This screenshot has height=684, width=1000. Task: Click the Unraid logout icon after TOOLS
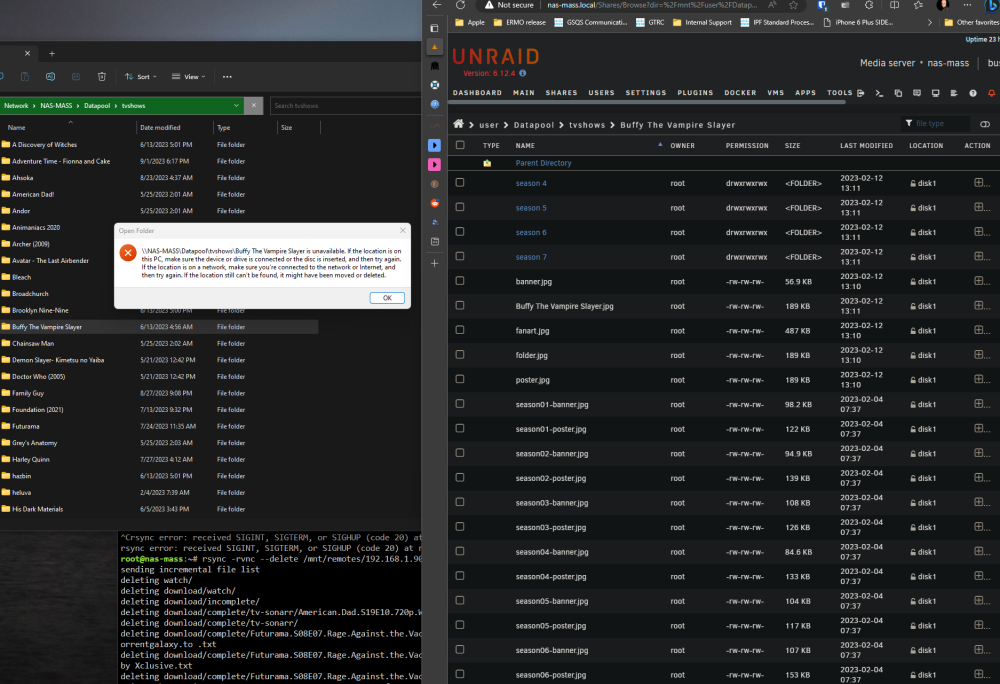point(860,93)
